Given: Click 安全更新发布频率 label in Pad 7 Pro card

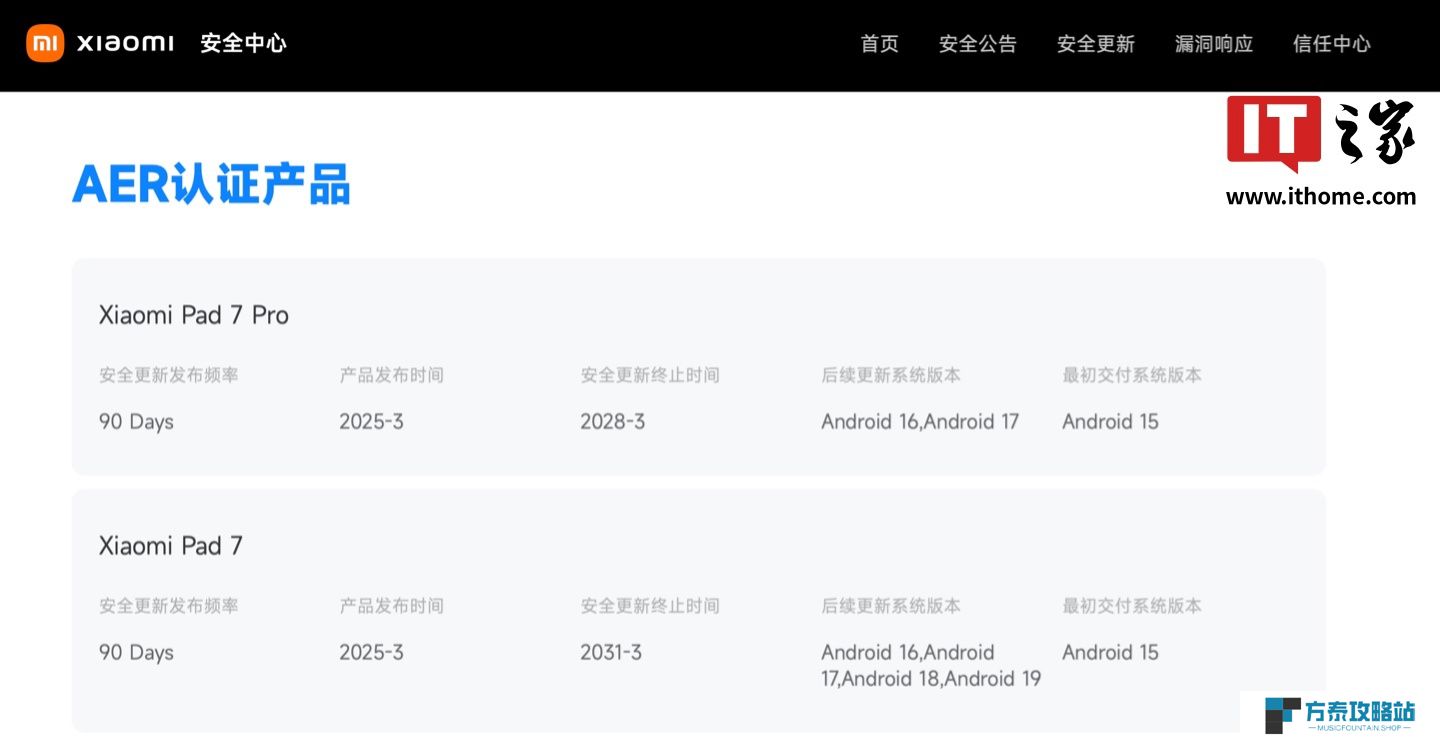Looking at the screenshot, I should click(x=169, y=376).
